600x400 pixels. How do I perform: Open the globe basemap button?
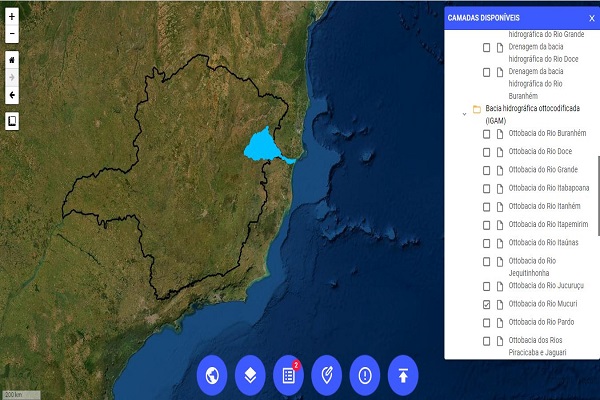(212, 376)
